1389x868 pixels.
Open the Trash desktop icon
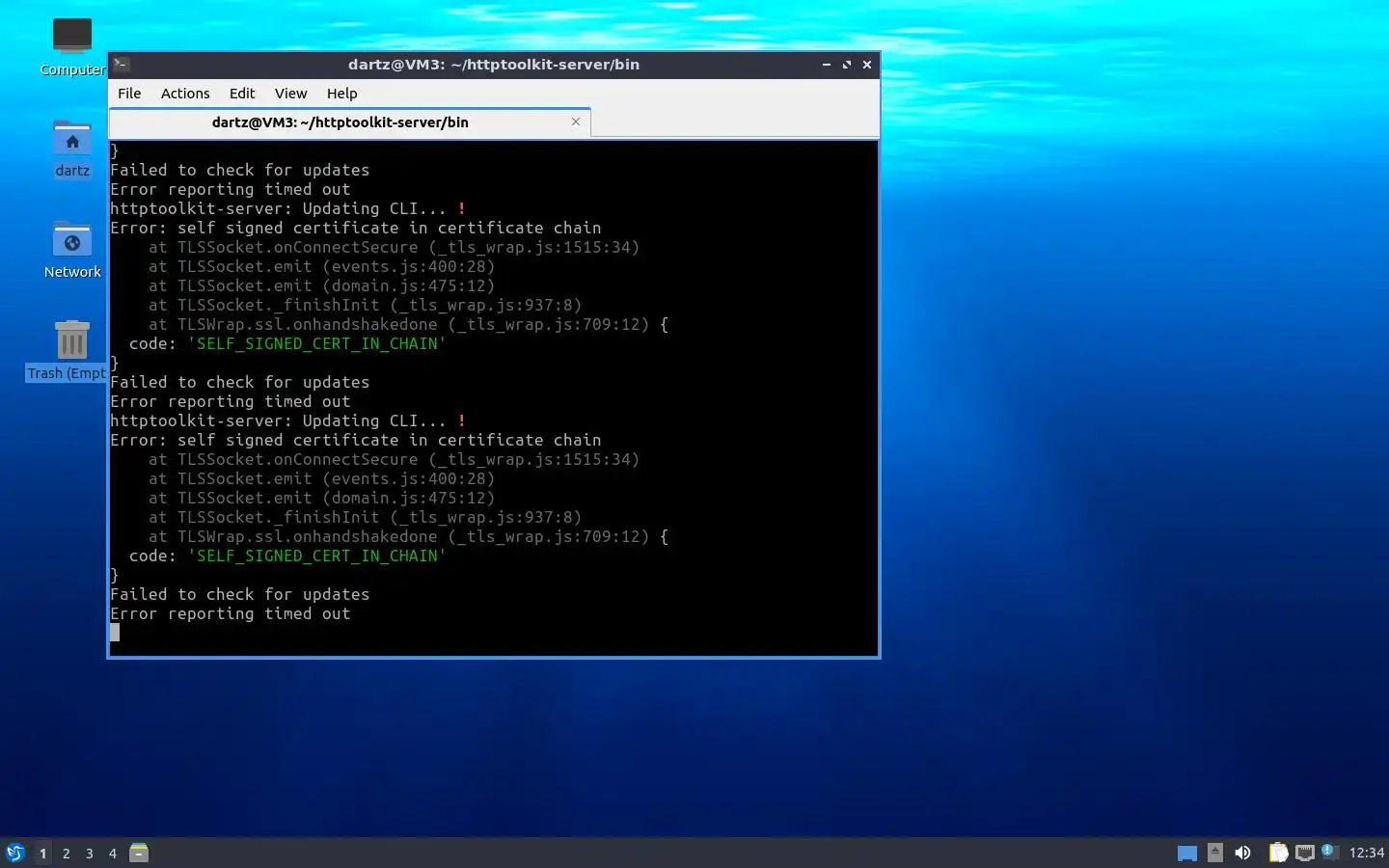click(x=72, y=340)
